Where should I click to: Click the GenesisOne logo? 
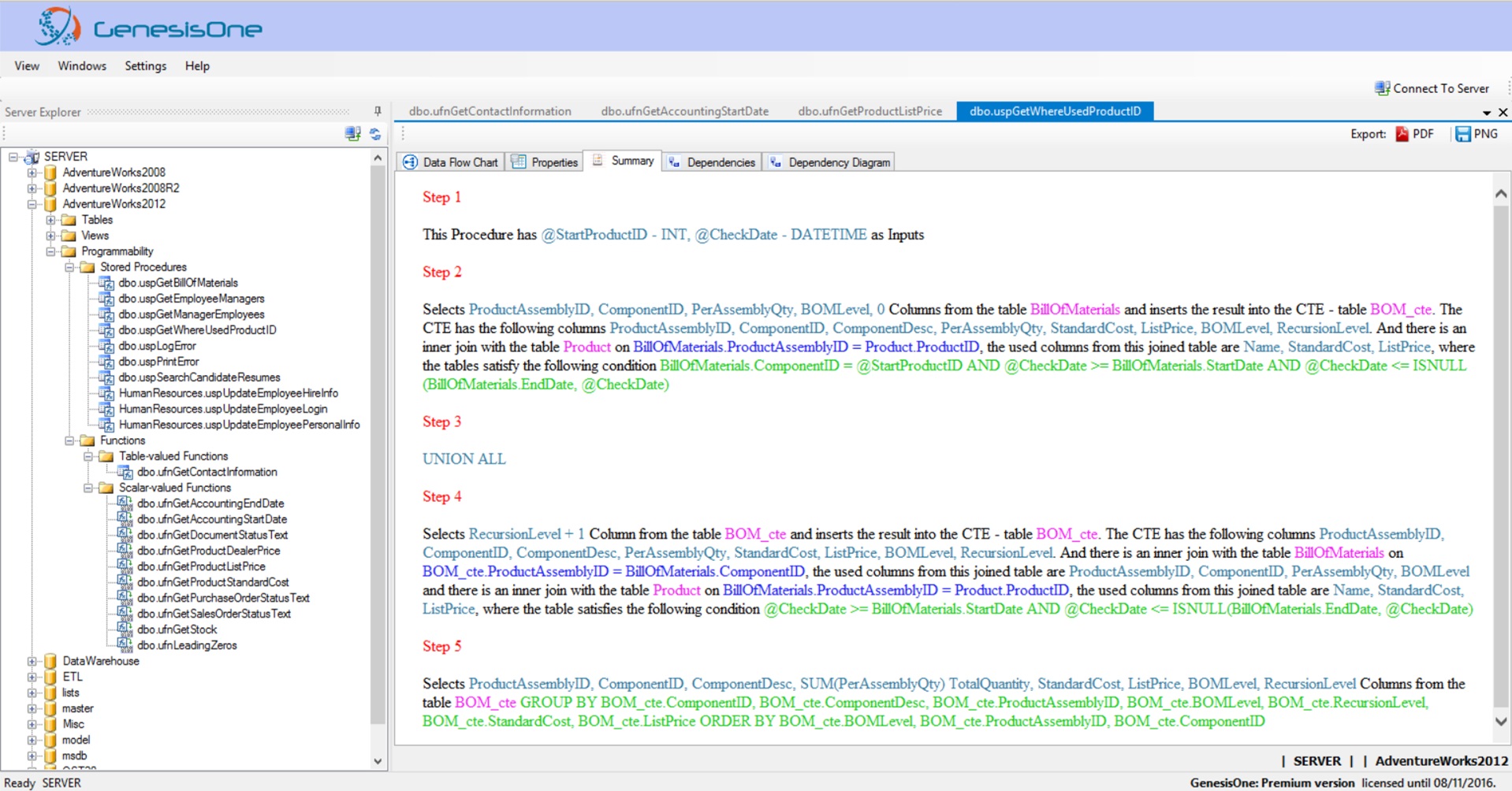[148, 28]
